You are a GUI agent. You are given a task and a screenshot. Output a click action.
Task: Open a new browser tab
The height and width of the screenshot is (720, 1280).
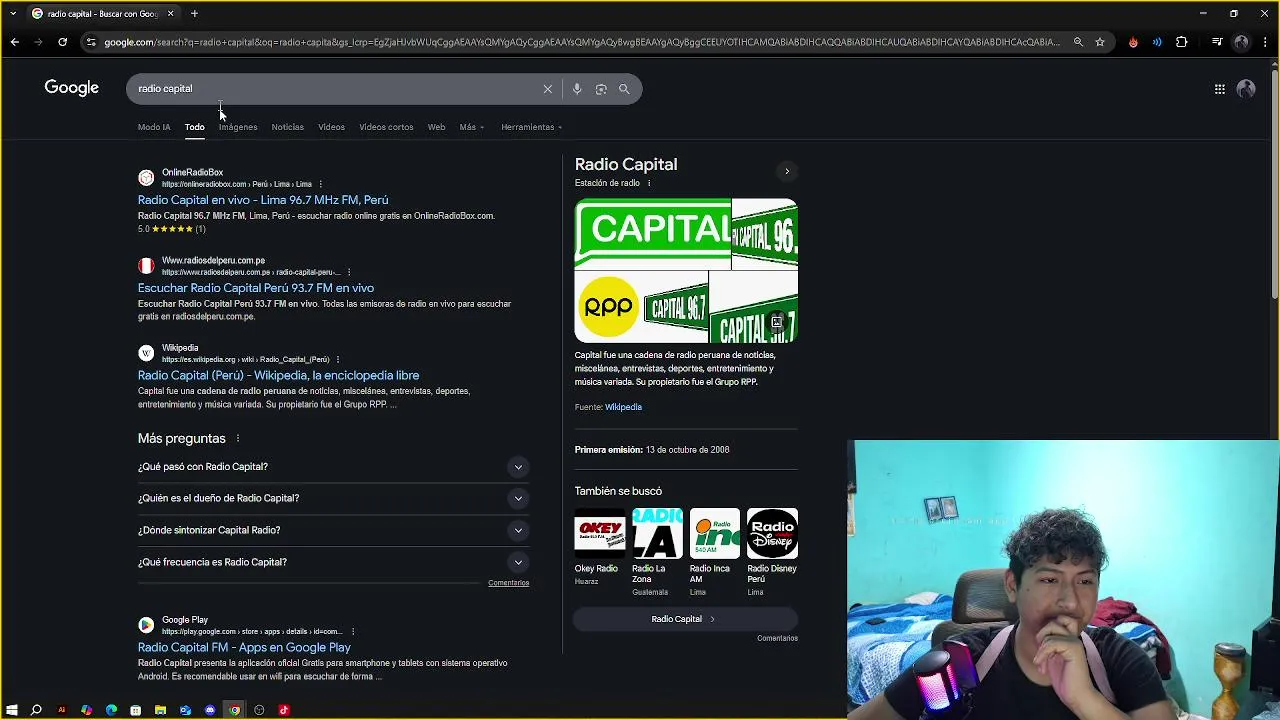(x=194, y=14)
